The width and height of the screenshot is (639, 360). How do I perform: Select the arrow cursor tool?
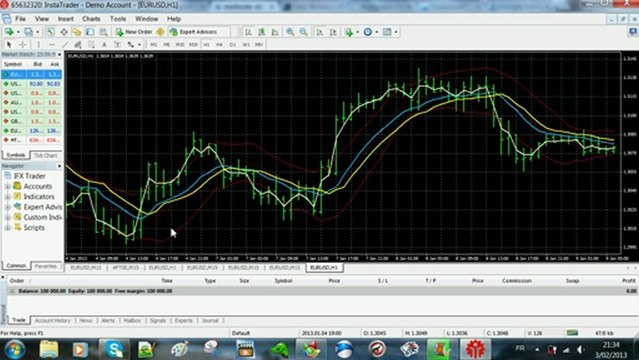[x=9, y=44]
